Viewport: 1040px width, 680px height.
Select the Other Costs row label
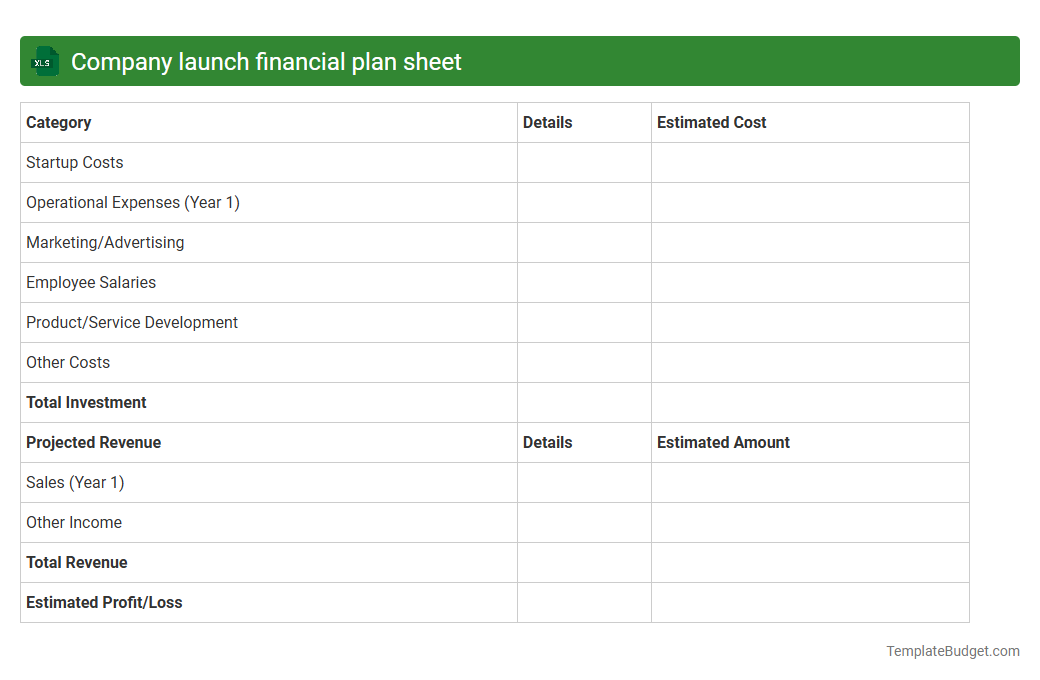tap(68, 362)
